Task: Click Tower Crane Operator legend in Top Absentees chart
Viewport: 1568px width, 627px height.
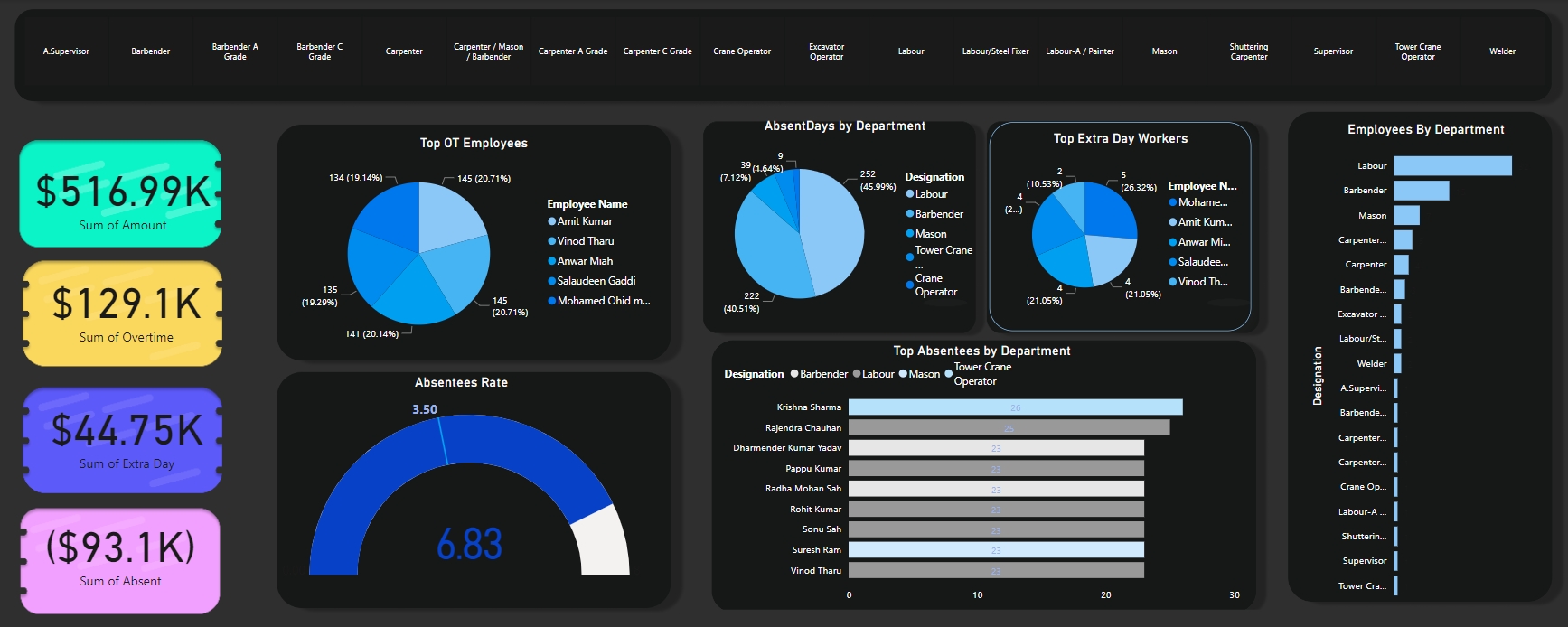Action: pyautogui.click(x=949, y=374)
